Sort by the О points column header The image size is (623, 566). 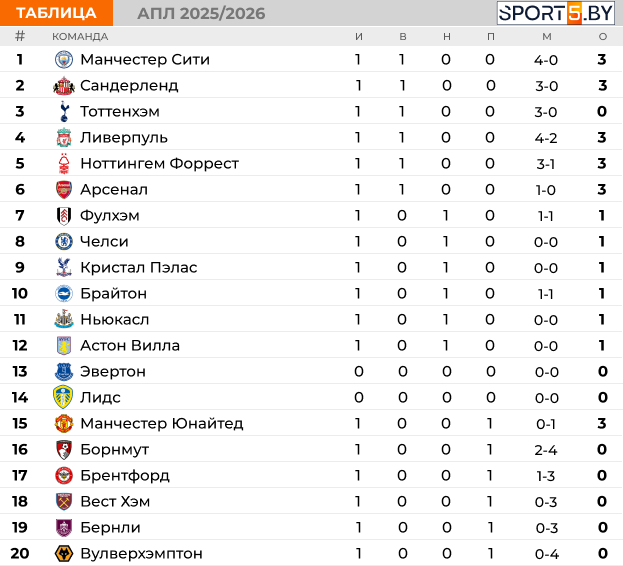[603, 37]
